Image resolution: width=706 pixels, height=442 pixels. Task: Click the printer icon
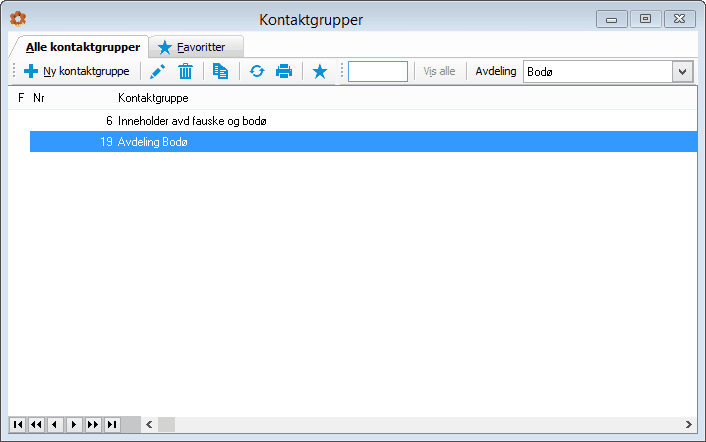[284, 71]
